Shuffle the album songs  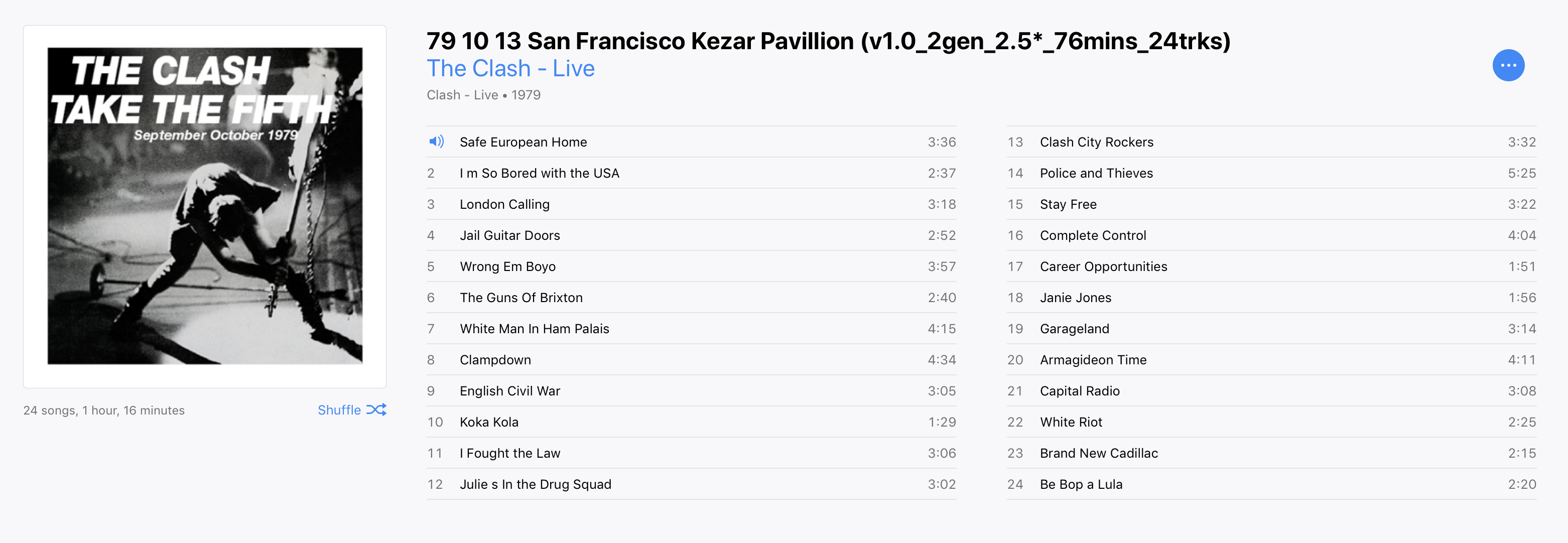click(352, 410)
